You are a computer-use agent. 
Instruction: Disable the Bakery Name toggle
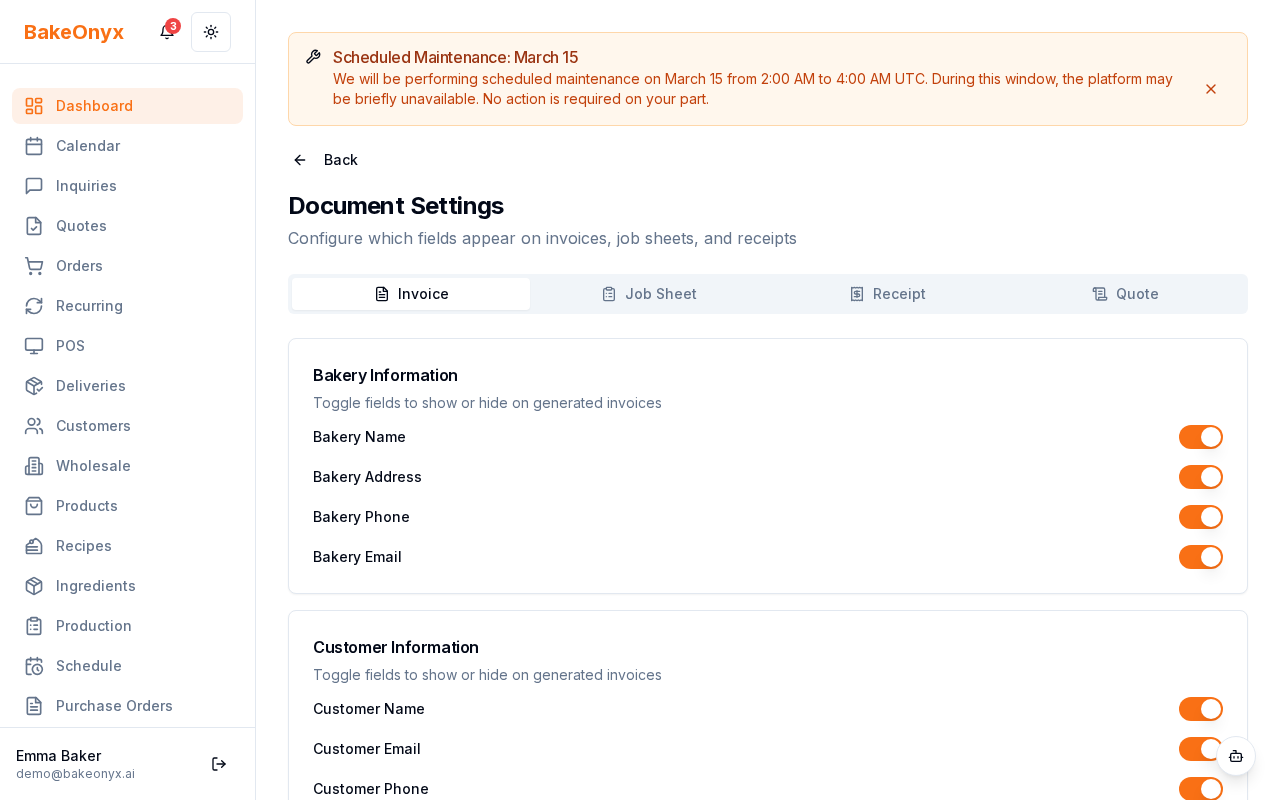(1200, 437)
